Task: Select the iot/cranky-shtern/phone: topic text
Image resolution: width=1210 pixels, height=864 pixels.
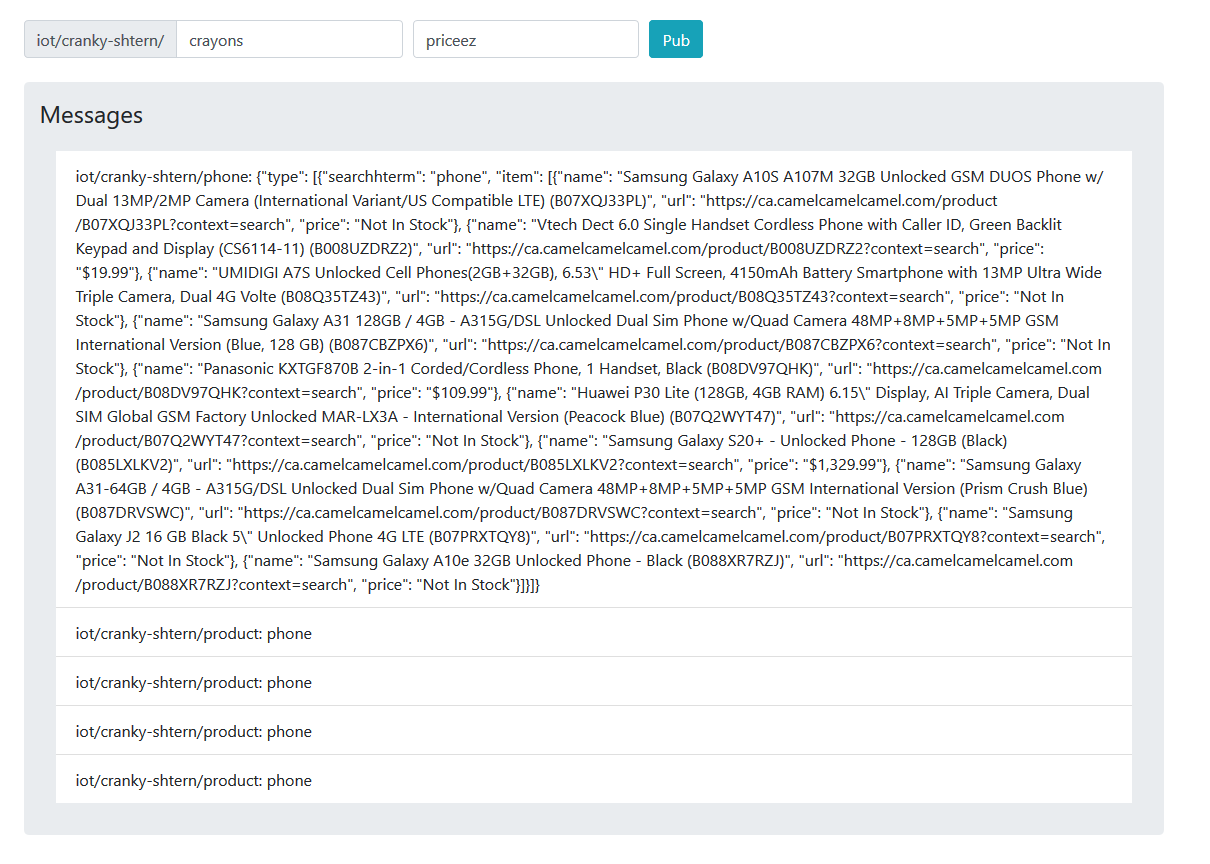Action: coord(164,177)
